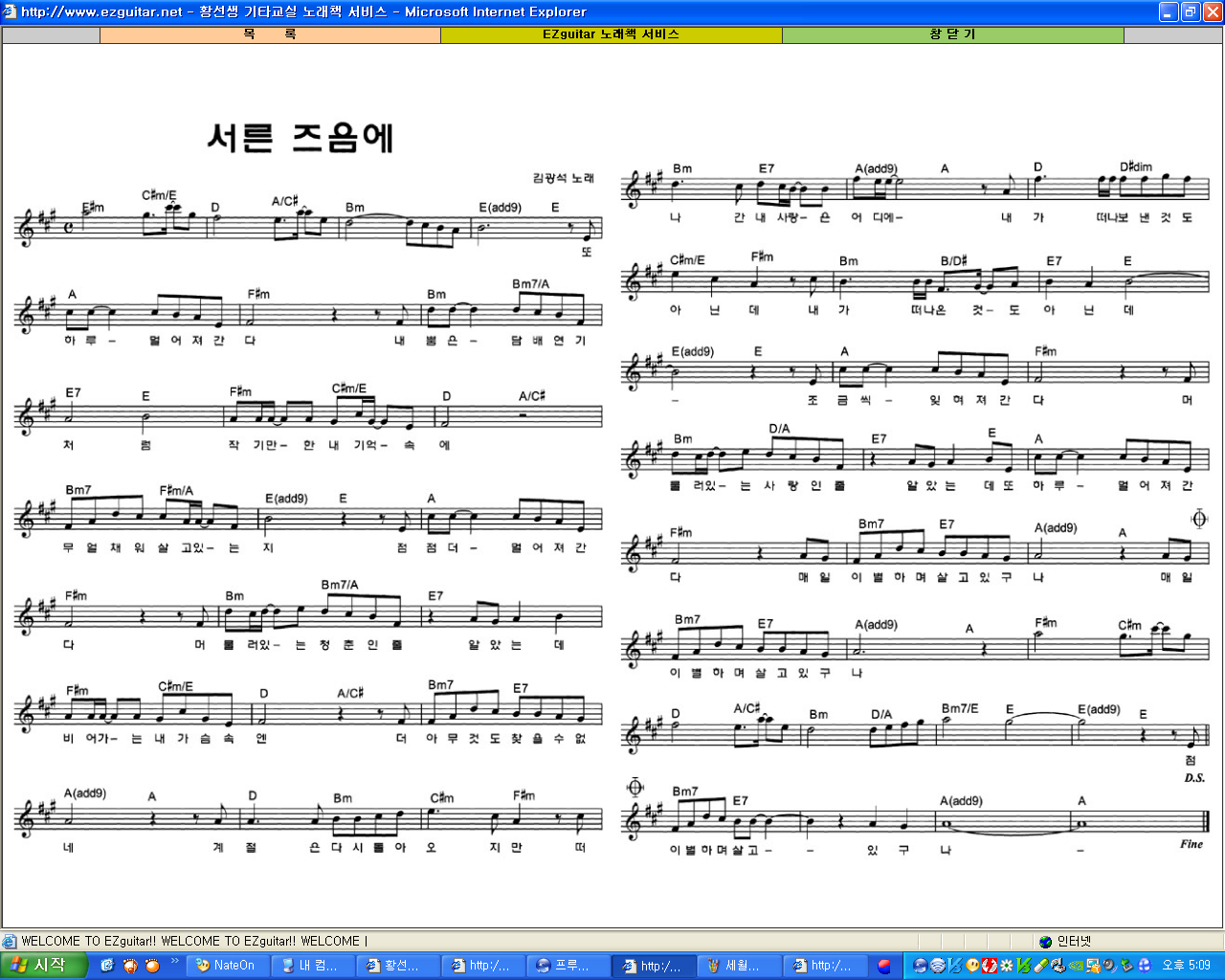Switch to the 세월... taskbar window
This screenshot has height=980, width=1225.
click(x=739, y=966)
